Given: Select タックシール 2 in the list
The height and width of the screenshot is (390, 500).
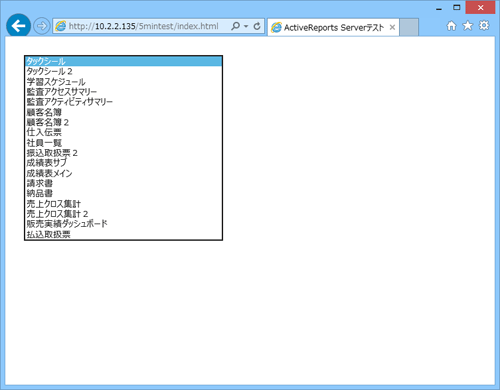Looking at the screenshot, I should pos(123,71).
